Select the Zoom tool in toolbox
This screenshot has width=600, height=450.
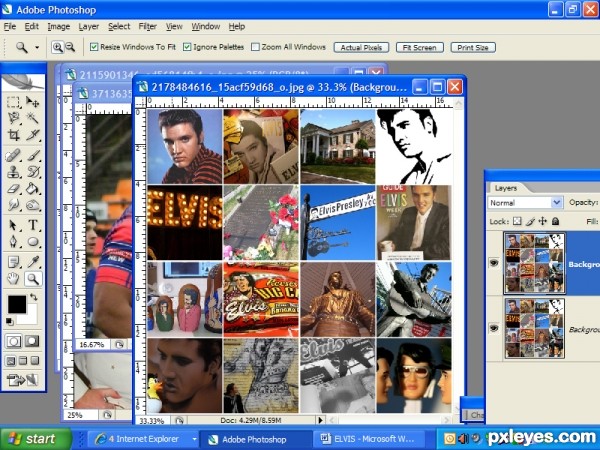(x=33, y=279)
